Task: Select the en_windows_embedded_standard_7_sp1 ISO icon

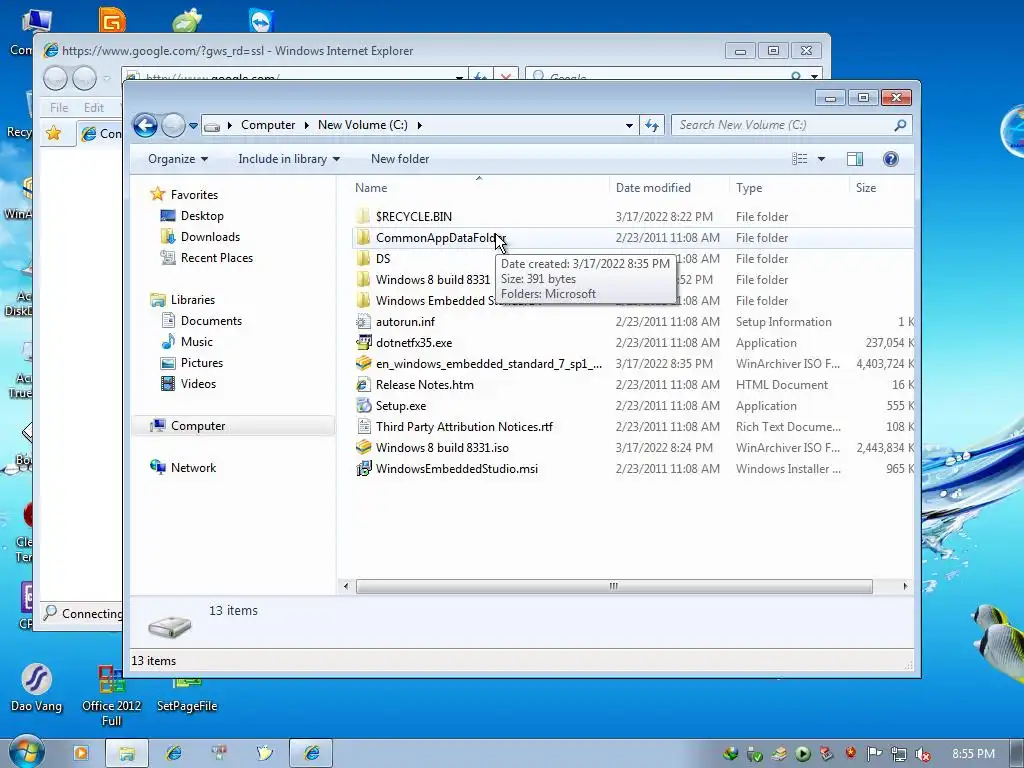Action: [x=363, y=363]
